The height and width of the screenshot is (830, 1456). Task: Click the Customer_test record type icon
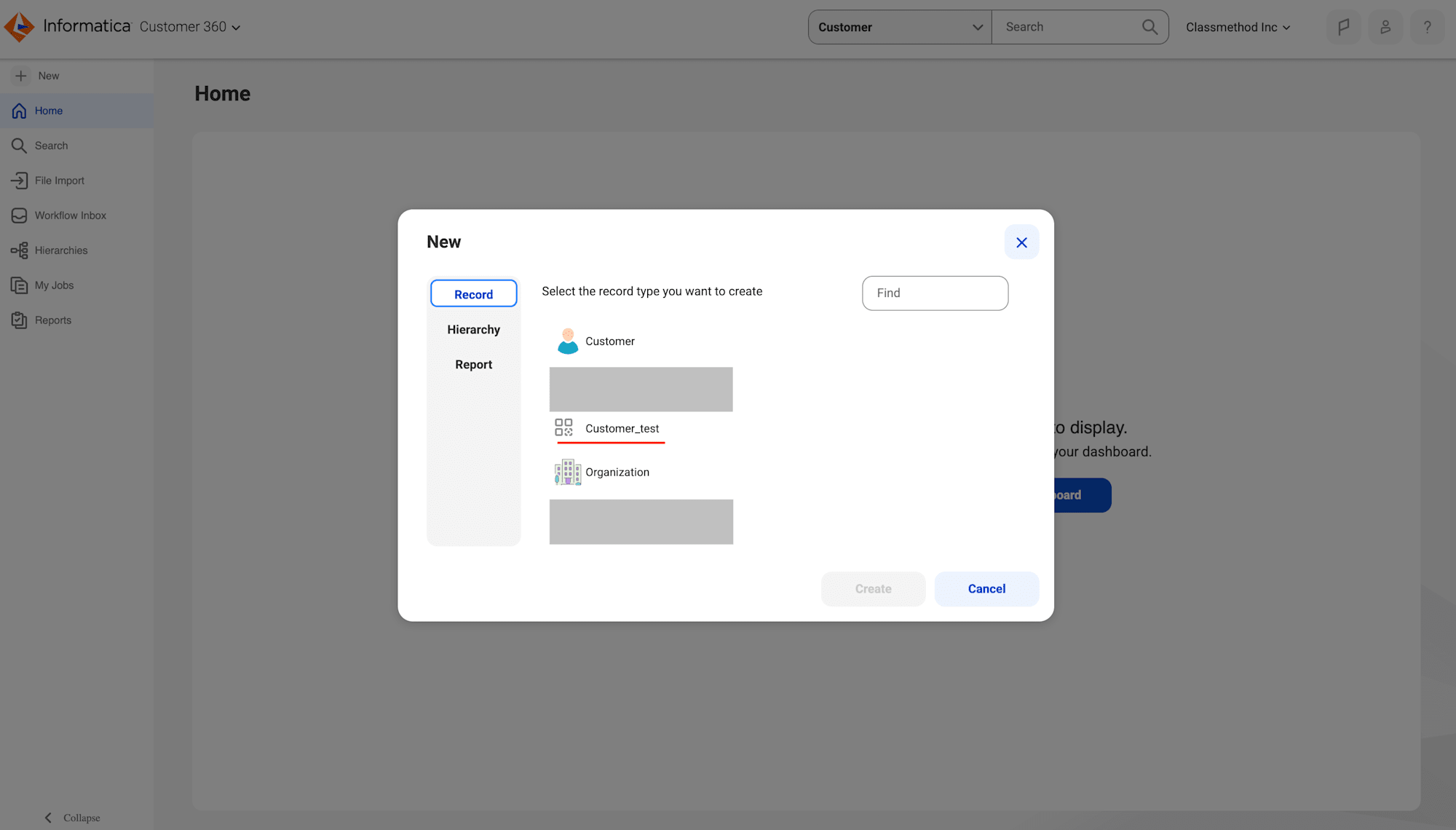click(x=564, y=427)
